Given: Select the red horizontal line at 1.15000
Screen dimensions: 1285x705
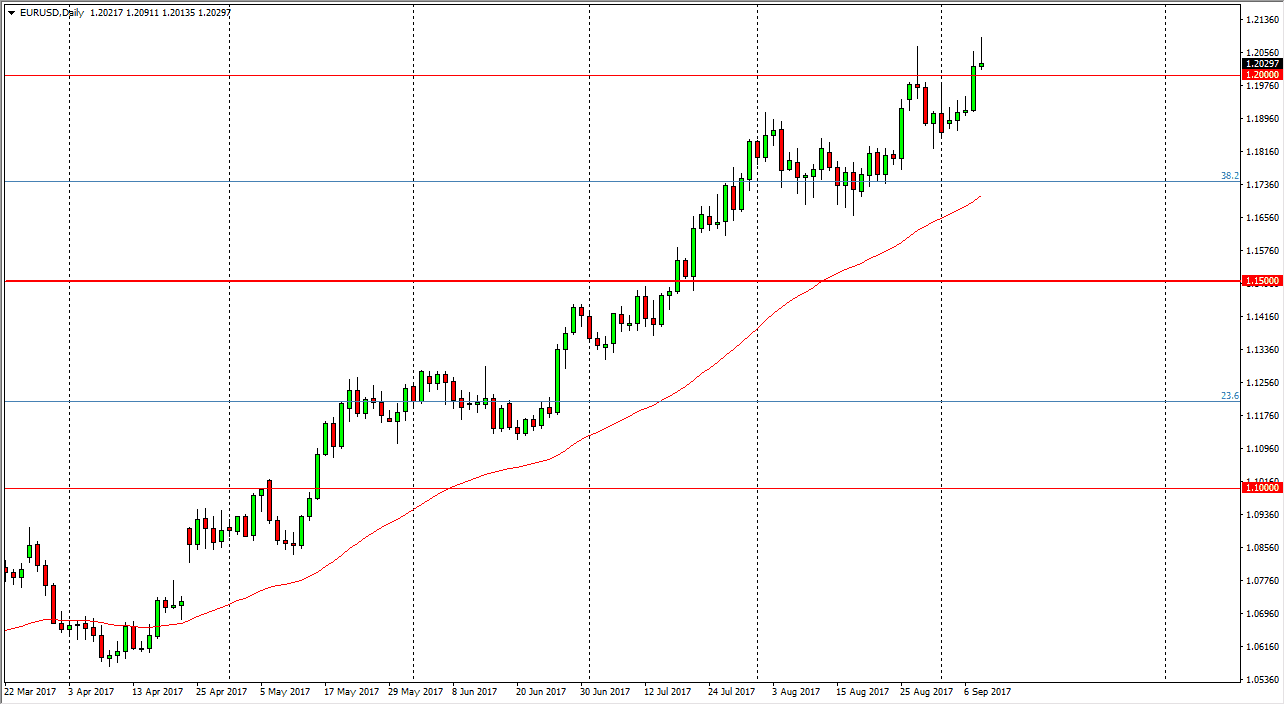Looking at the screenshot, I should tap(600, 281).
